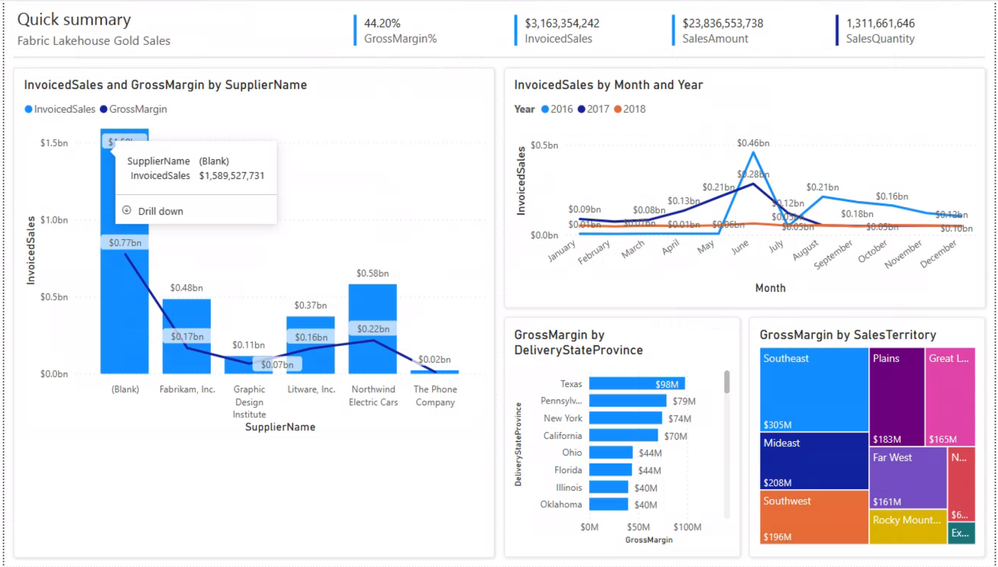Select the Far West treemap tile
Viewport: 998px width, 567px height.
[x=908, y=477]
